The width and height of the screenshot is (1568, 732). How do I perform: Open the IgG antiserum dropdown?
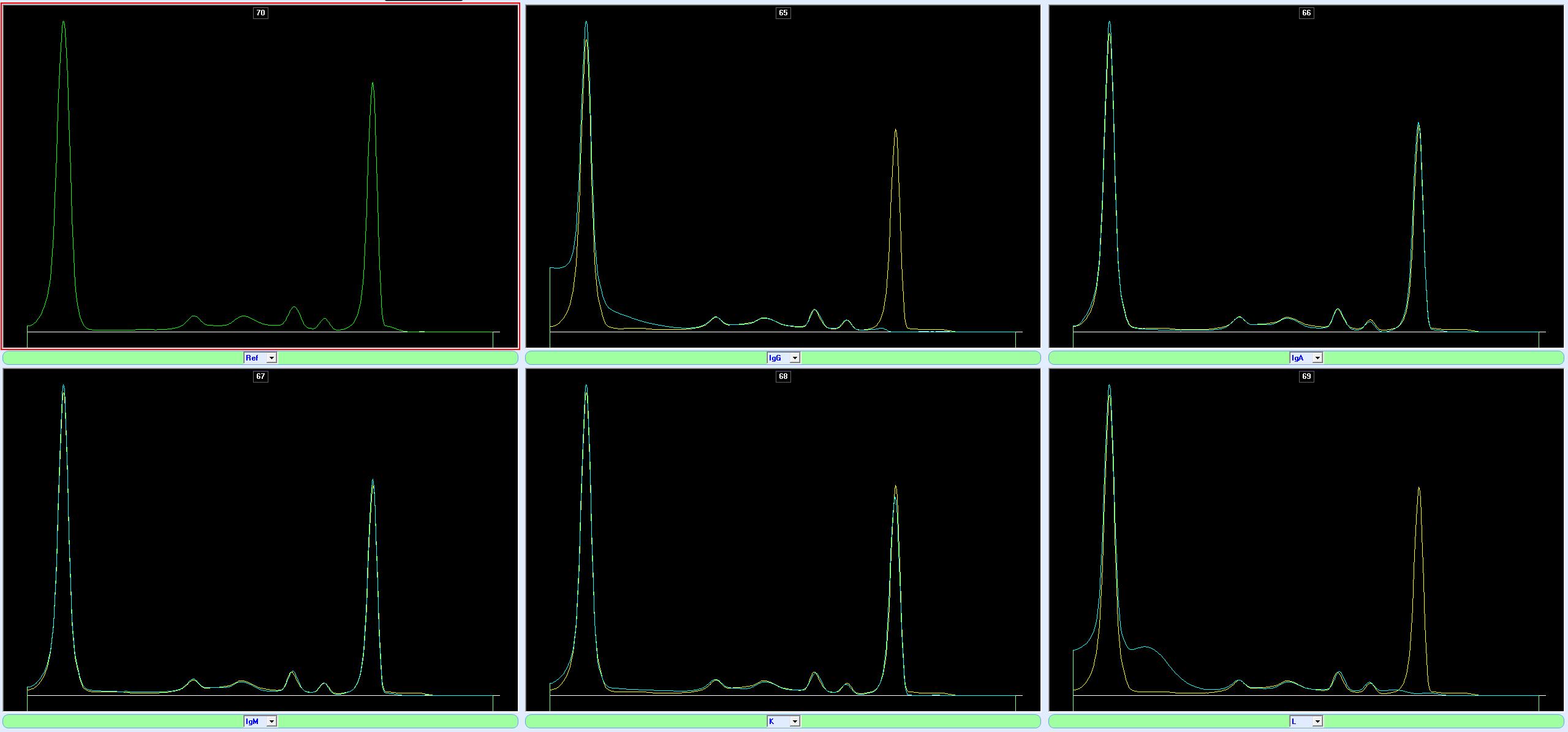coord(794,358)
